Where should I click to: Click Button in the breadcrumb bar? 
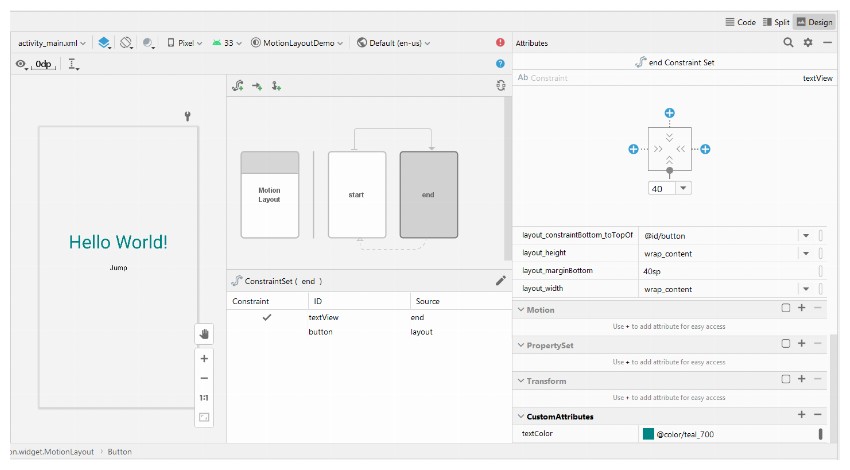click(x=119, y=452)
